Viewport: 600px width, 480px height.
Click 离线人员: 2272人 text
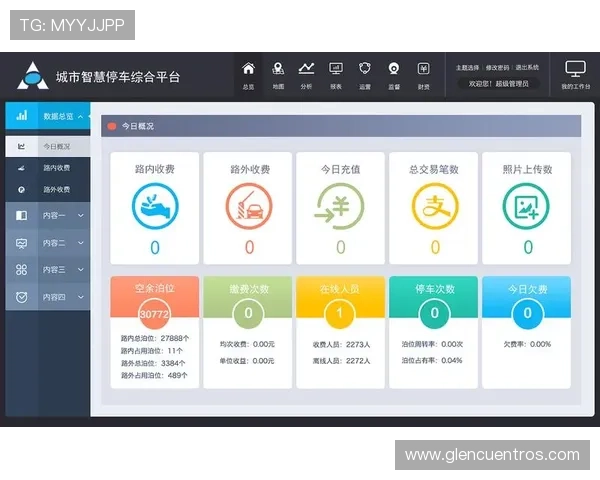[x=341, y=361]
